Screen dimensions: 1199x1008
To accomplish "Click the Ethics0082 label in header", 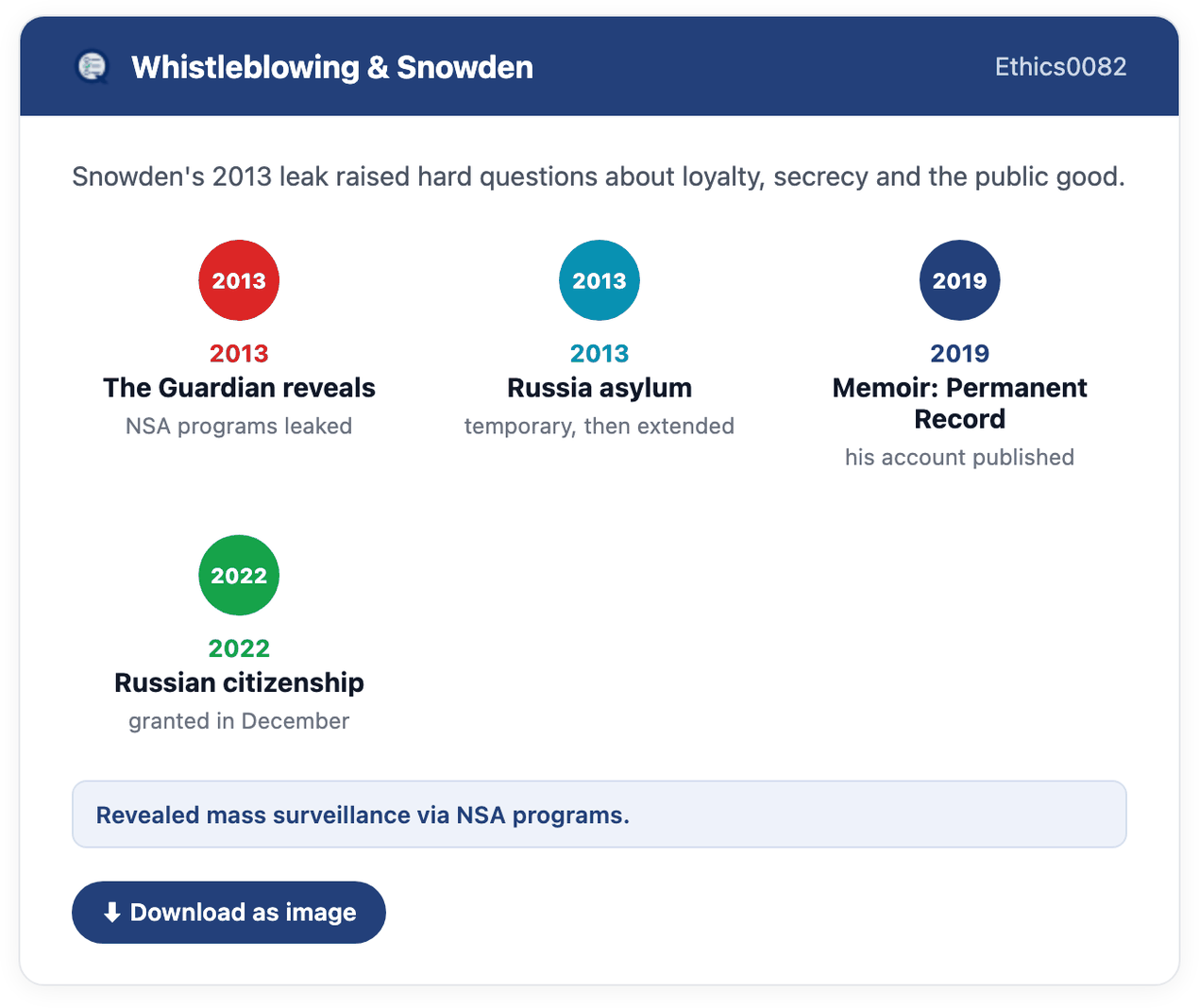I will pos(1060,67).
